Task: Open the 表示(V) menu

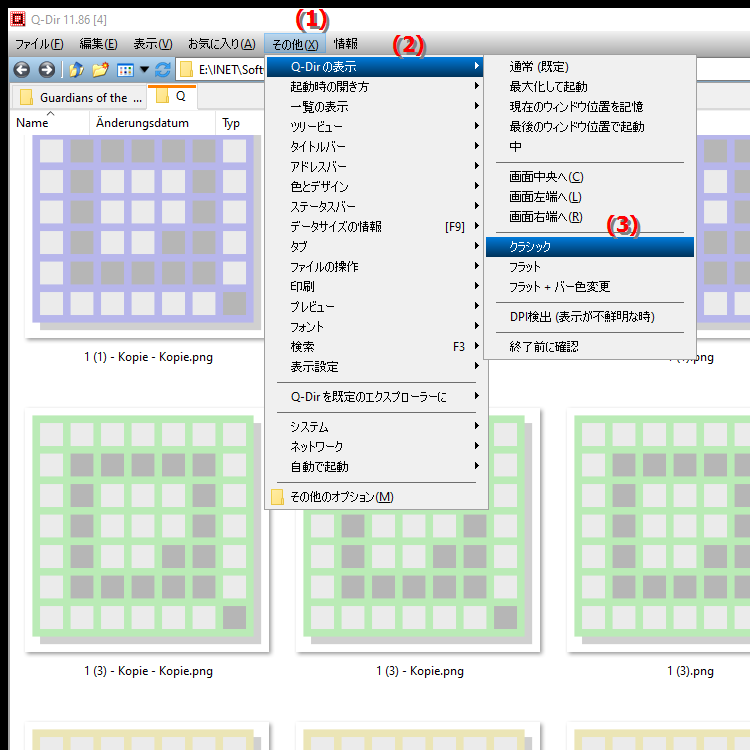Action: coord(153,44)
